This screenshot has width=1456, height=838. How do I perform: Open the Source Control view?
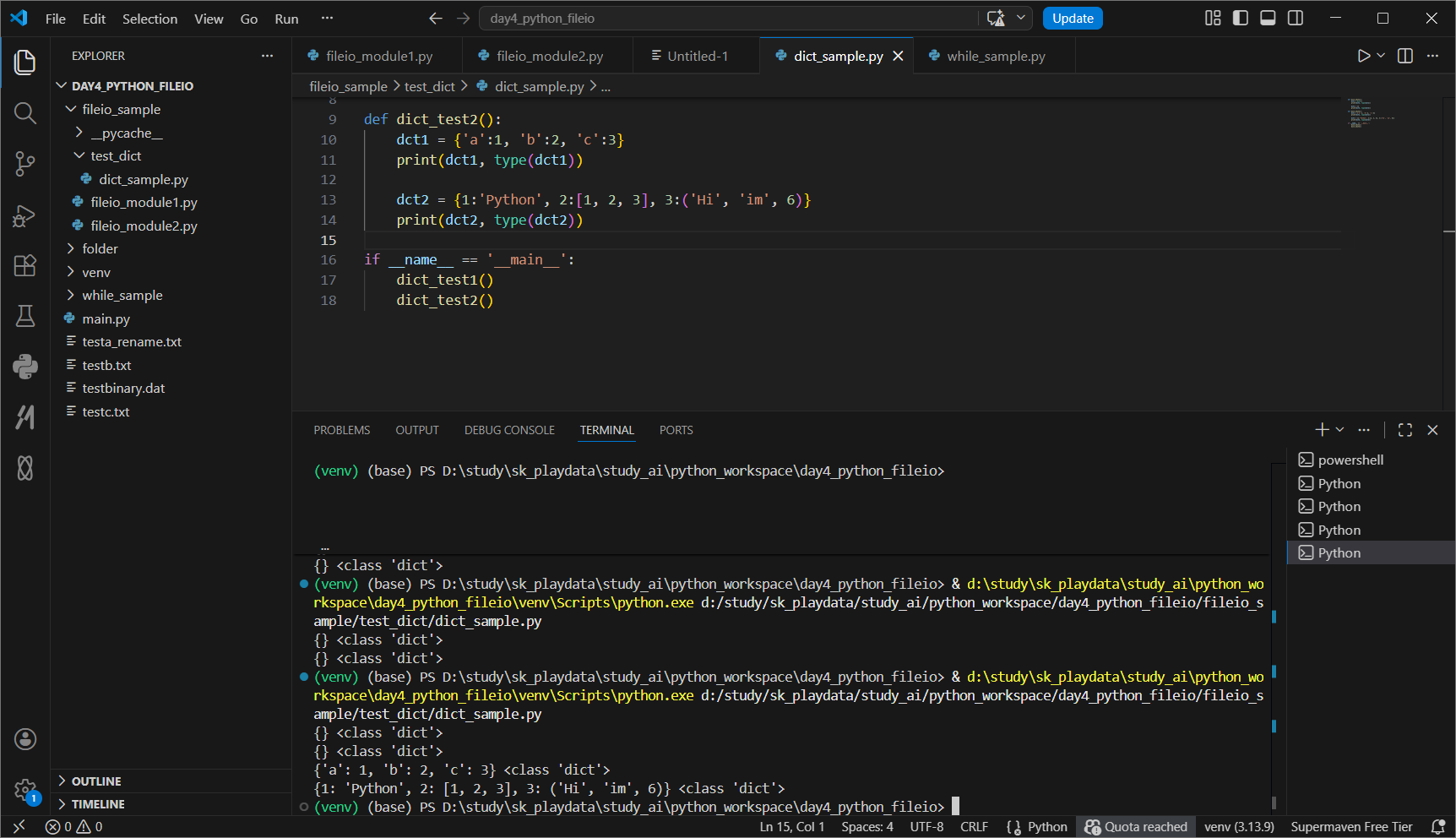25,164
